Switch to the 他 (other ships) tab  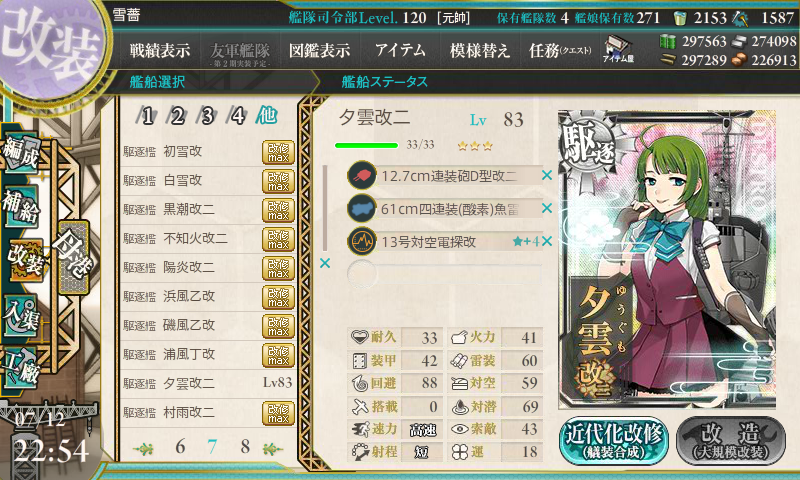point(267,115)
